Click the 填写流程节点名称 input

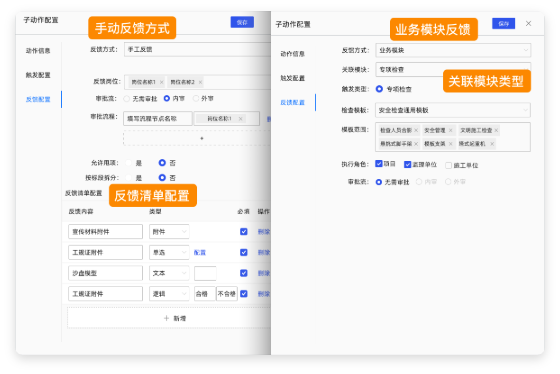(x=158, y=119)
